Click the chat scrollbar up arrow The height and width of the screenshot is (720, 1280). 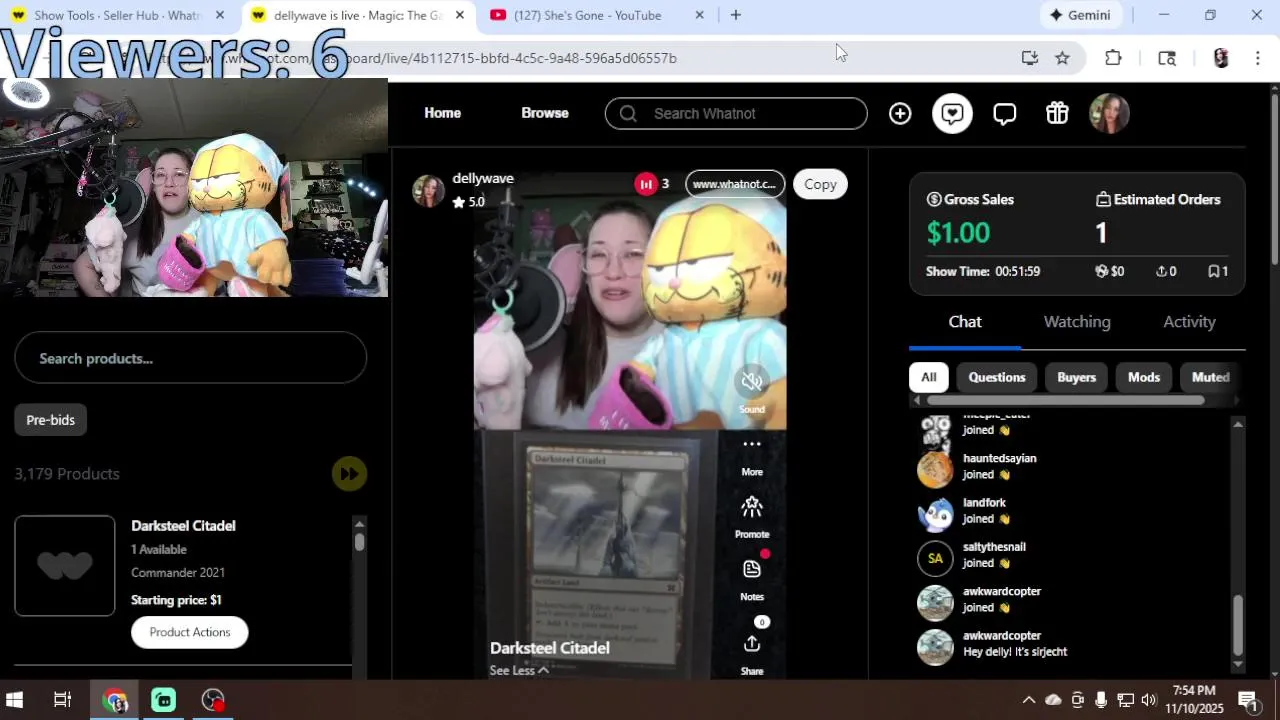1238,425
